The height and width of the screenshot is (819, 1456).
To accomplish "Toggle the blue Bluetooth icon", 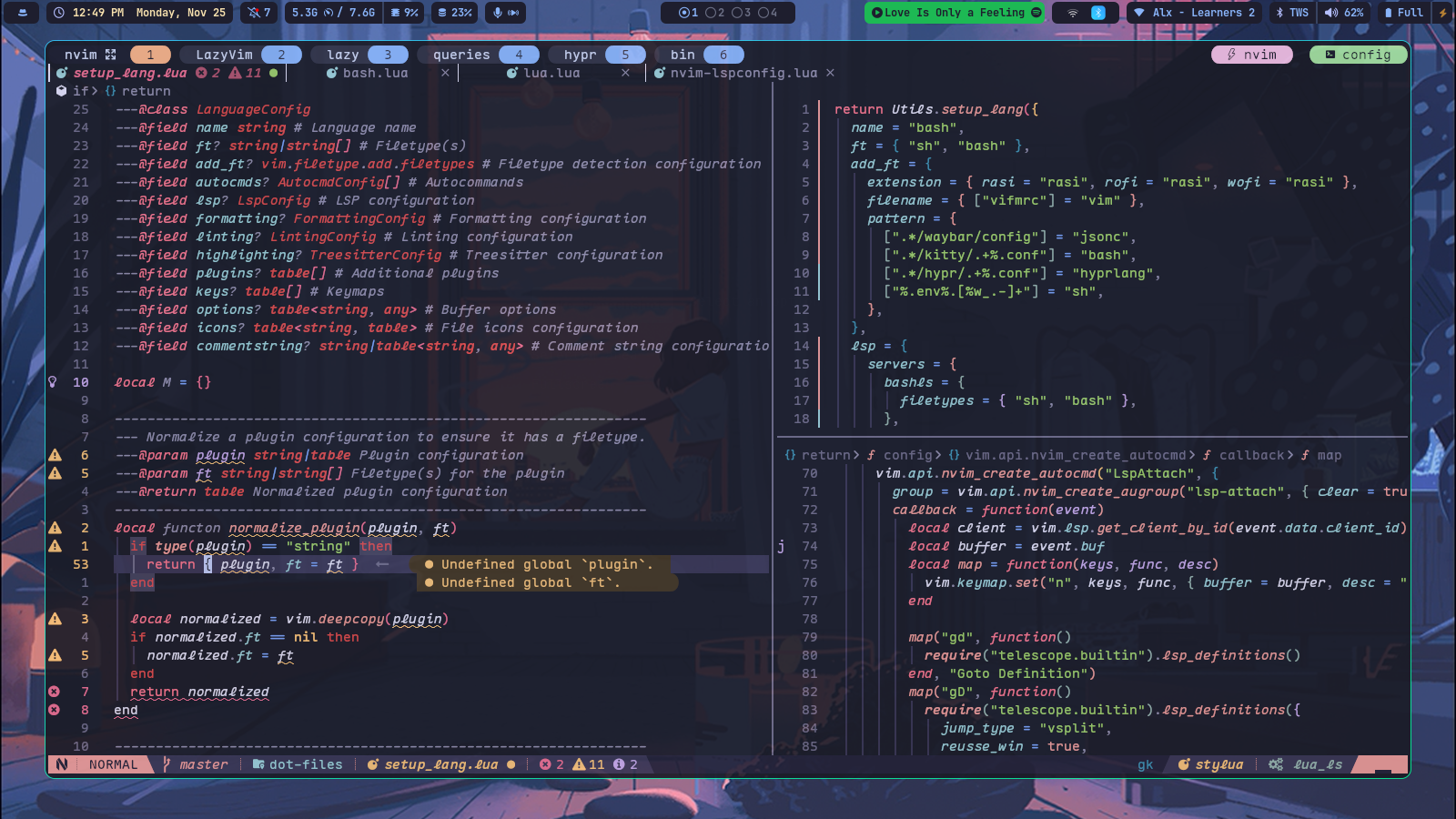I will [x=1098, y=13].
